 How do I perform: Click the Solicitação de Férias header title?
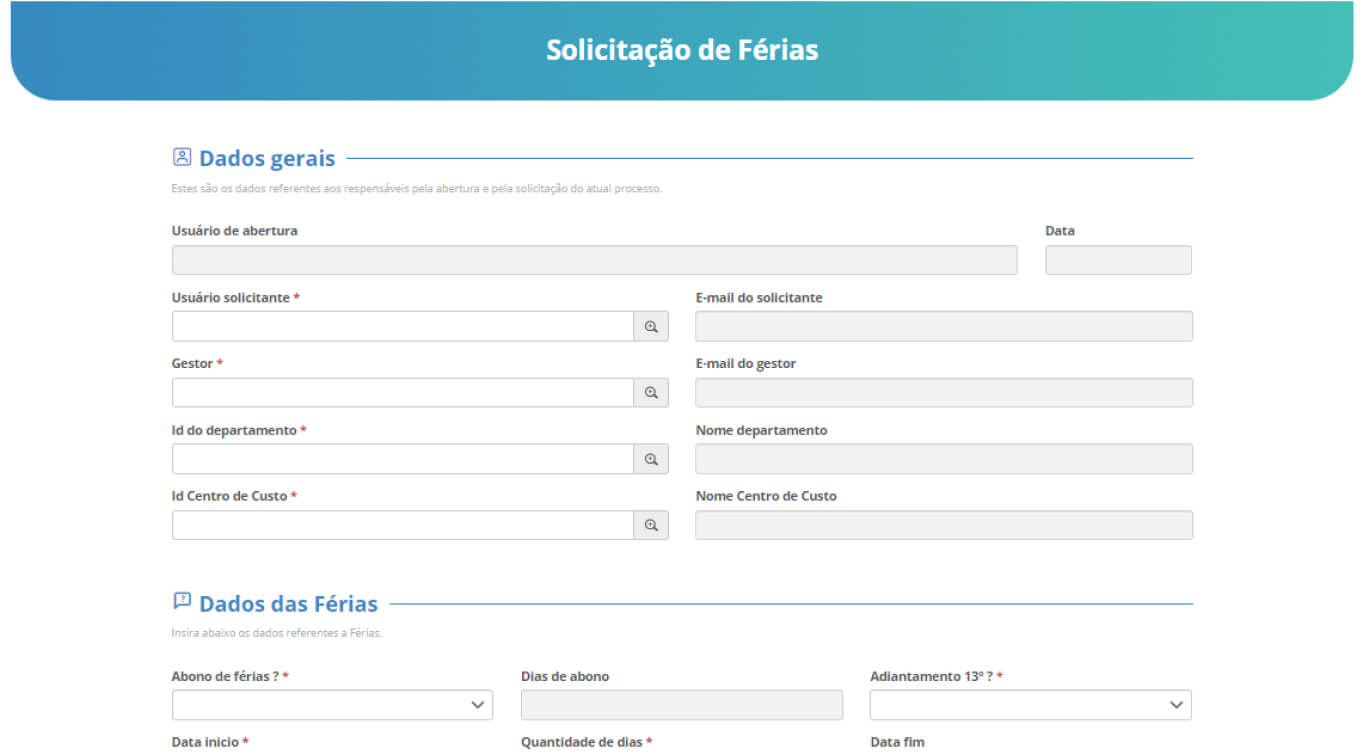(x=682, y=50)
